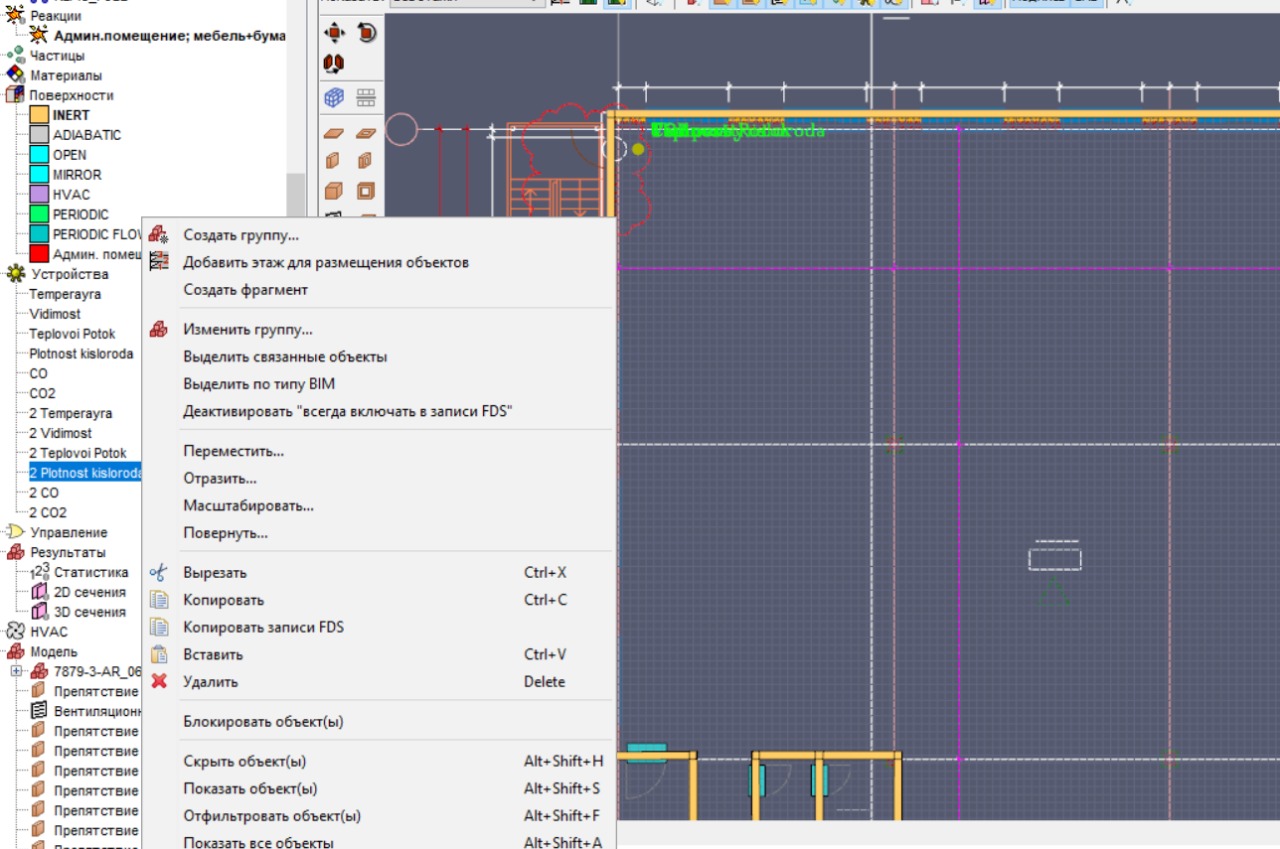
Task: Click the Модель node icon
Action: point(15,651)
